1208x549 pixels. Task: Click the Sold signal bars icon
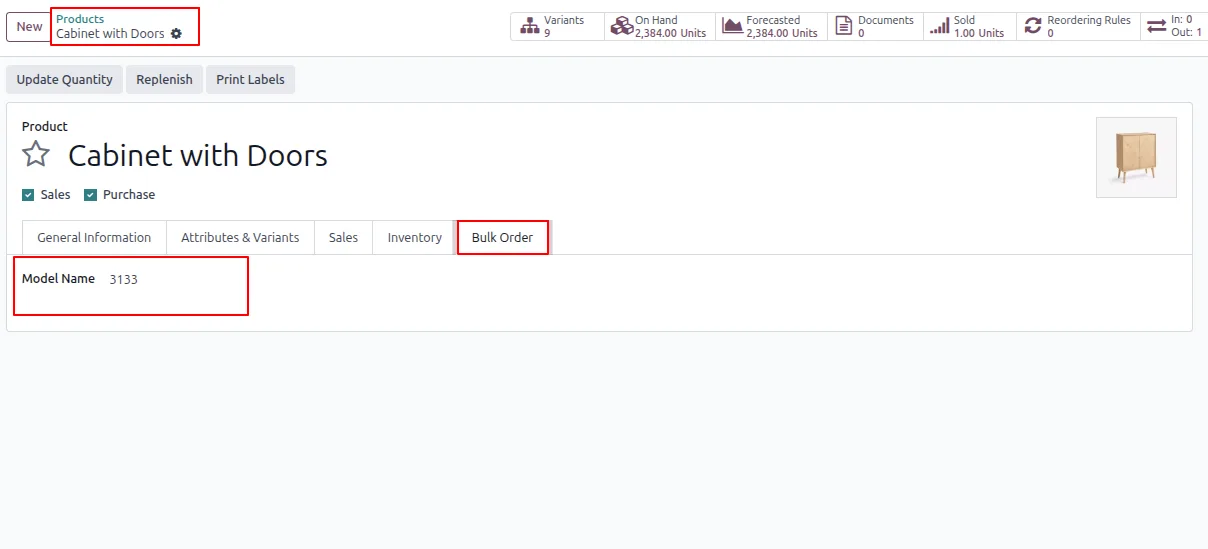[x=939, y=26]
